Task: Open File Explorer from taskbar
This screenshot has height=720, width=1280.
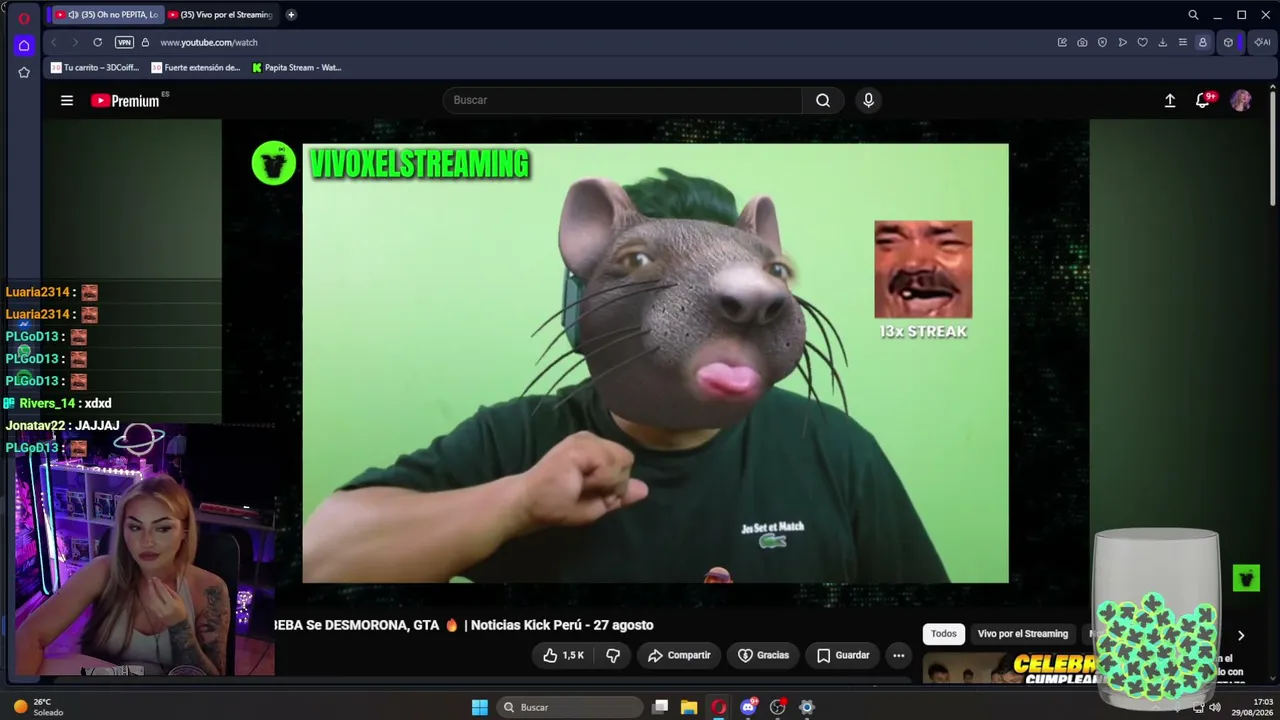Action: tap(689, 707)
